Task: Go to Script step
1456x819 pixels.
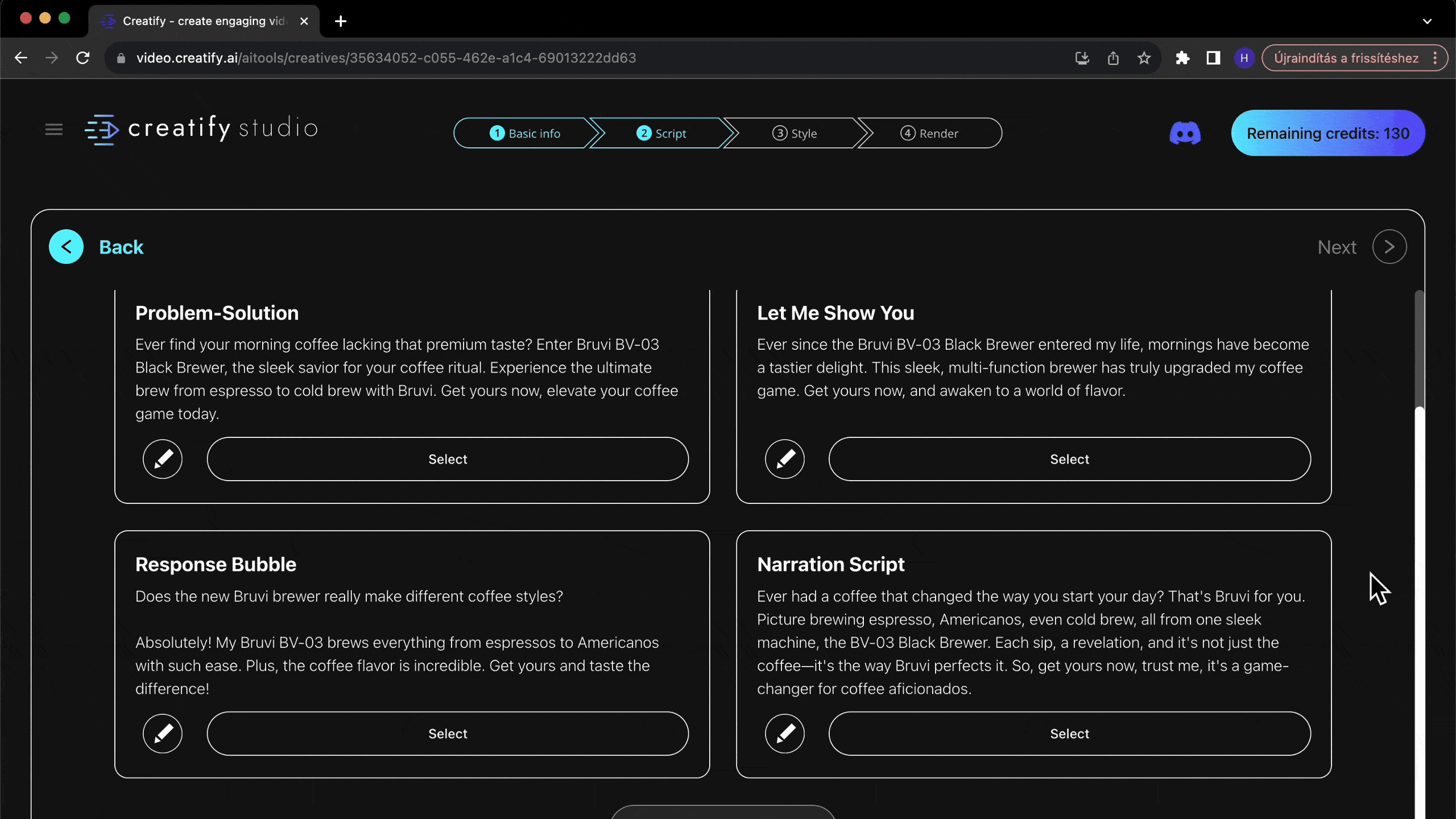Action: point(661,133)
